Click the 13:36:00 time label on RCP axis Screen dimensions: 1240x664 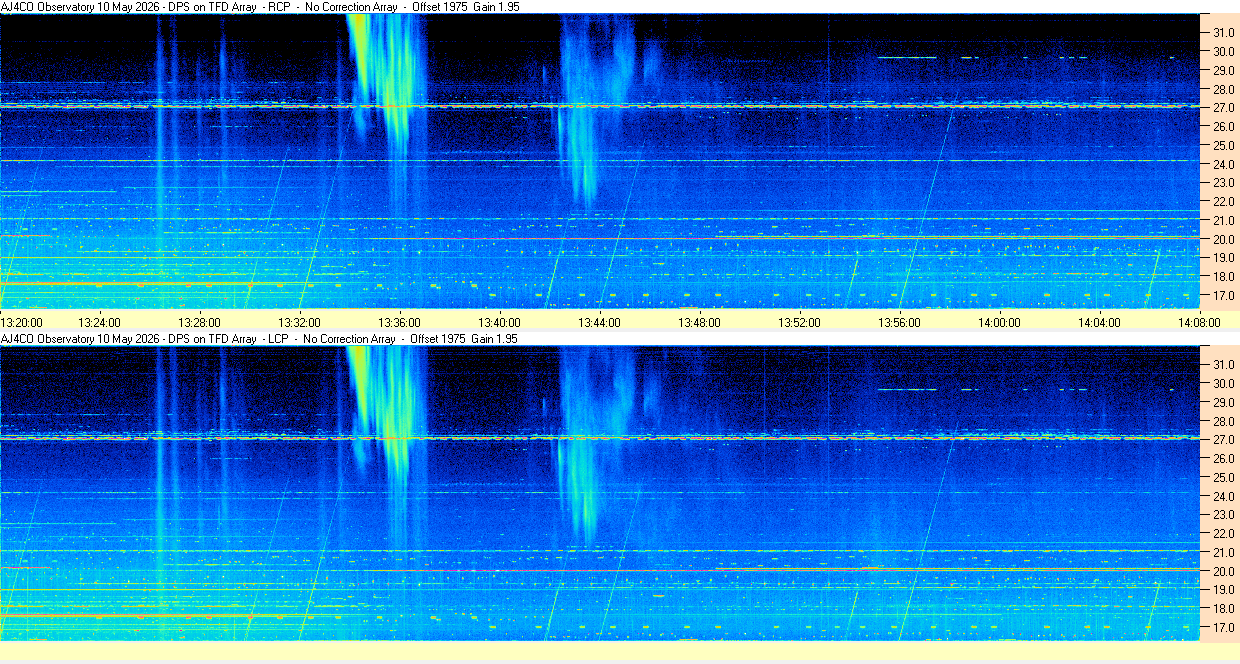pyautogui.click(x=399, y=322)
